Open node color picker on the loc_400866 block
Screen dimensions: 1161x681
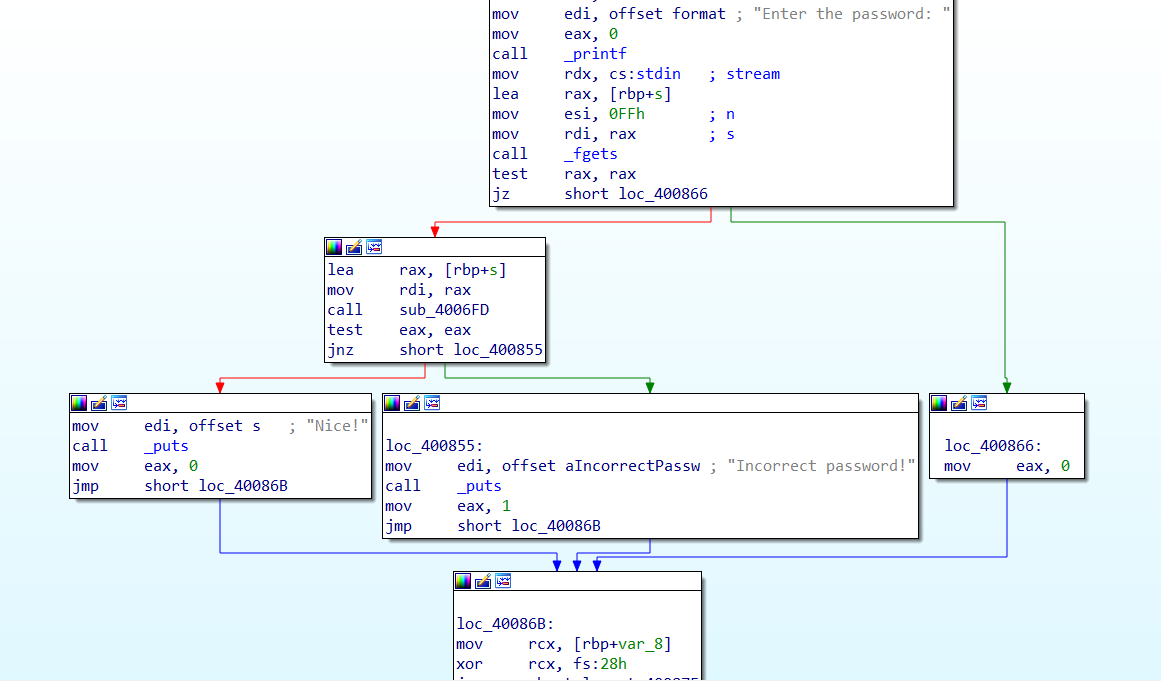pyautogui.click(x=939, y=403)
